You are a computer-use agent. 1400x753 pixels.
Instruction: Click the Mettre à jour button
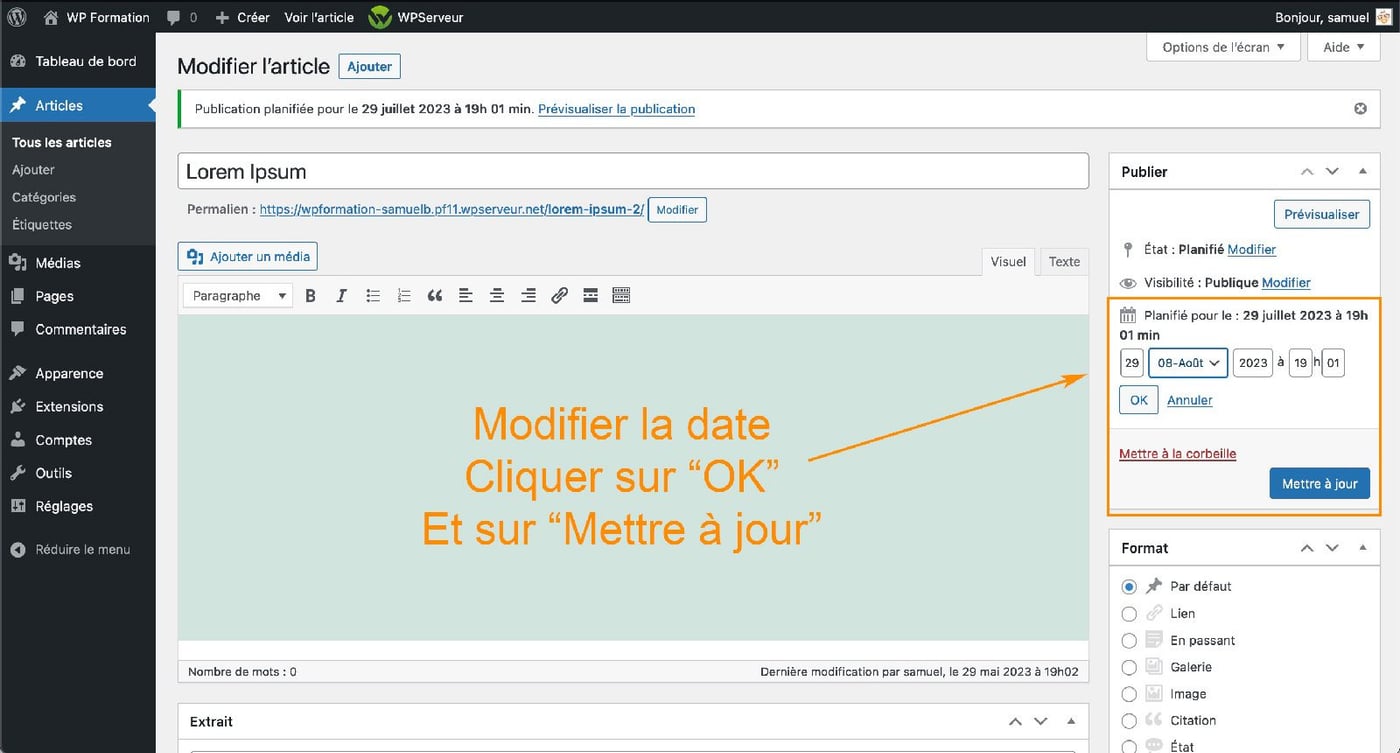[x=1319, y=483]
